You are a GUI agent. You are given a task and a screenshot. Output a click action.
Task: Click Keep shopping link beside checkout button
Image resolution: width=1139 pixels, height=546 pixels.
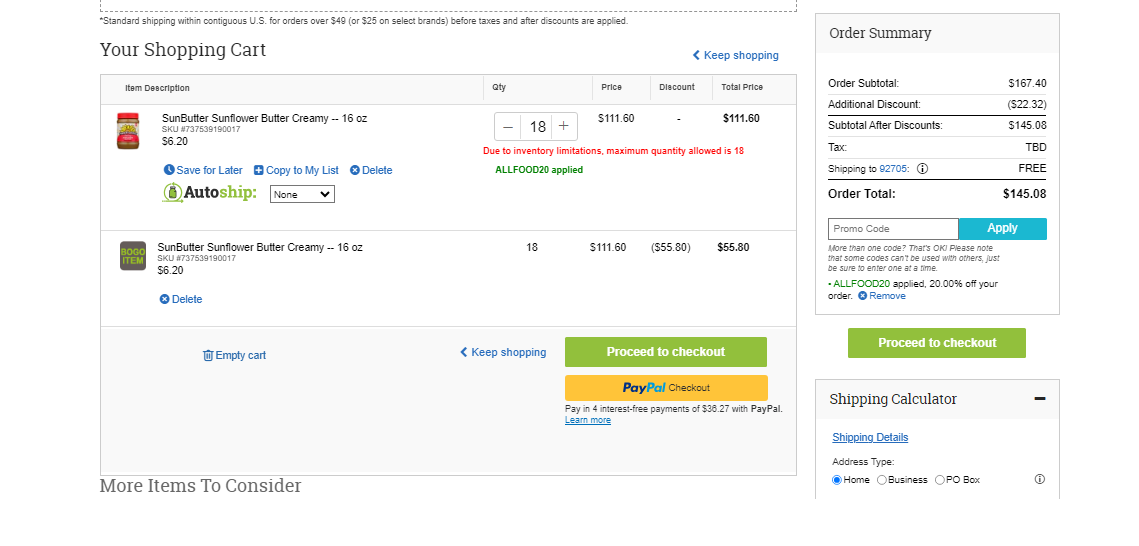click(503, 352)
